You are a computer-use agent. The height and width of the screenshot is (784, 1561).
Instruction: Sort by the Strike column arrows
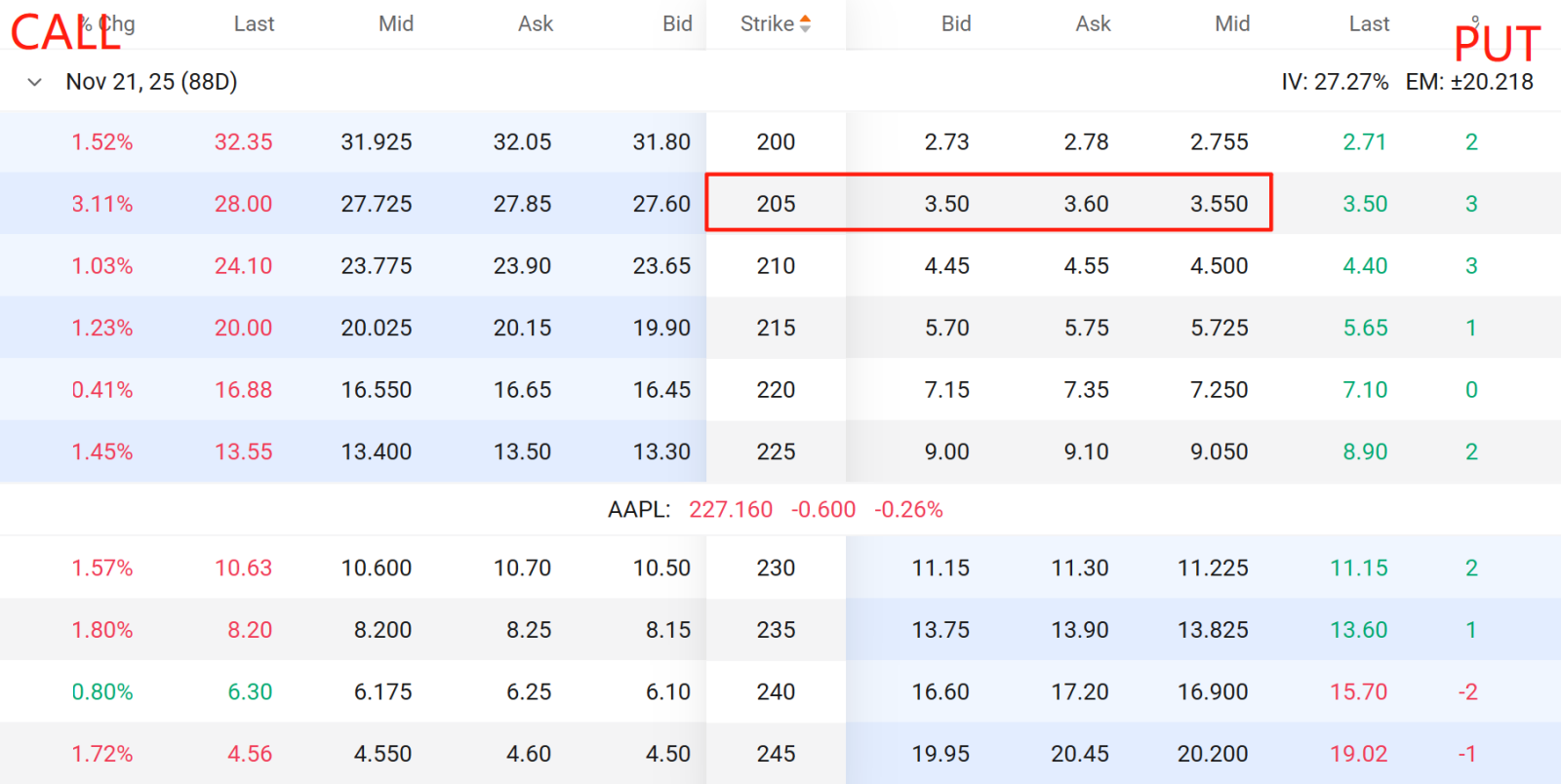click(x=805, y=23)
